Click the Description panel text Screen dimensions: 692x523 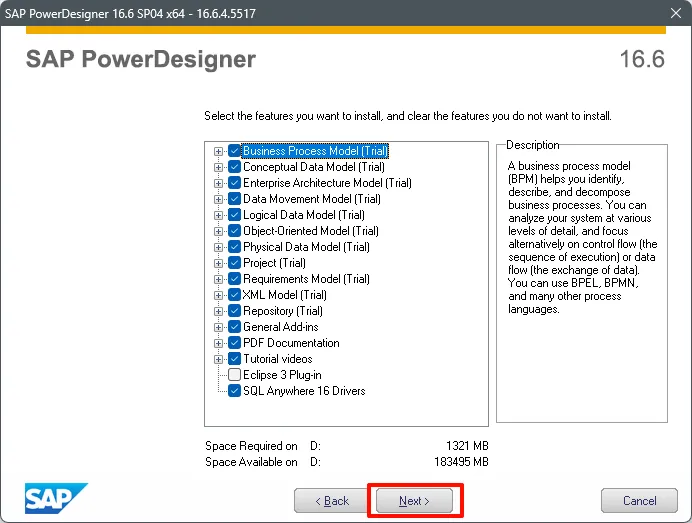tap(582, 237)
